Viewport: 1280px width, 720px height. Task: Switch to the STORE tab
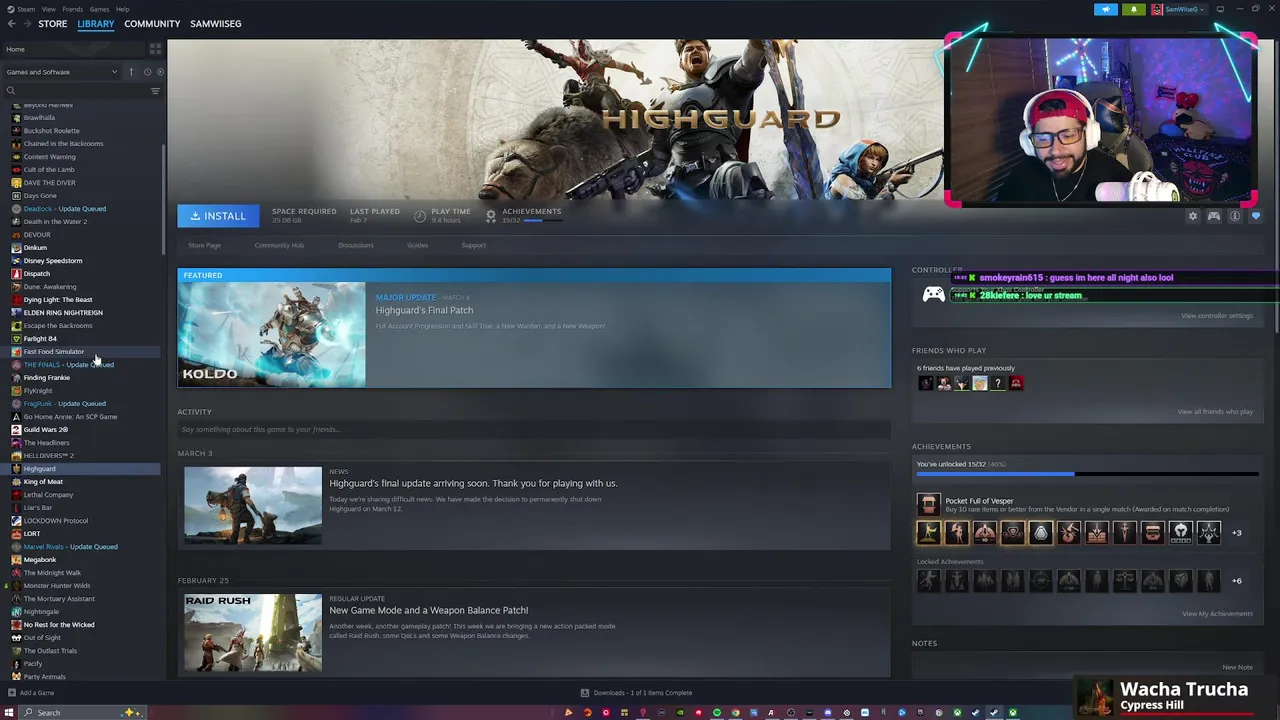pyautogui.click(x=53, y=23)
